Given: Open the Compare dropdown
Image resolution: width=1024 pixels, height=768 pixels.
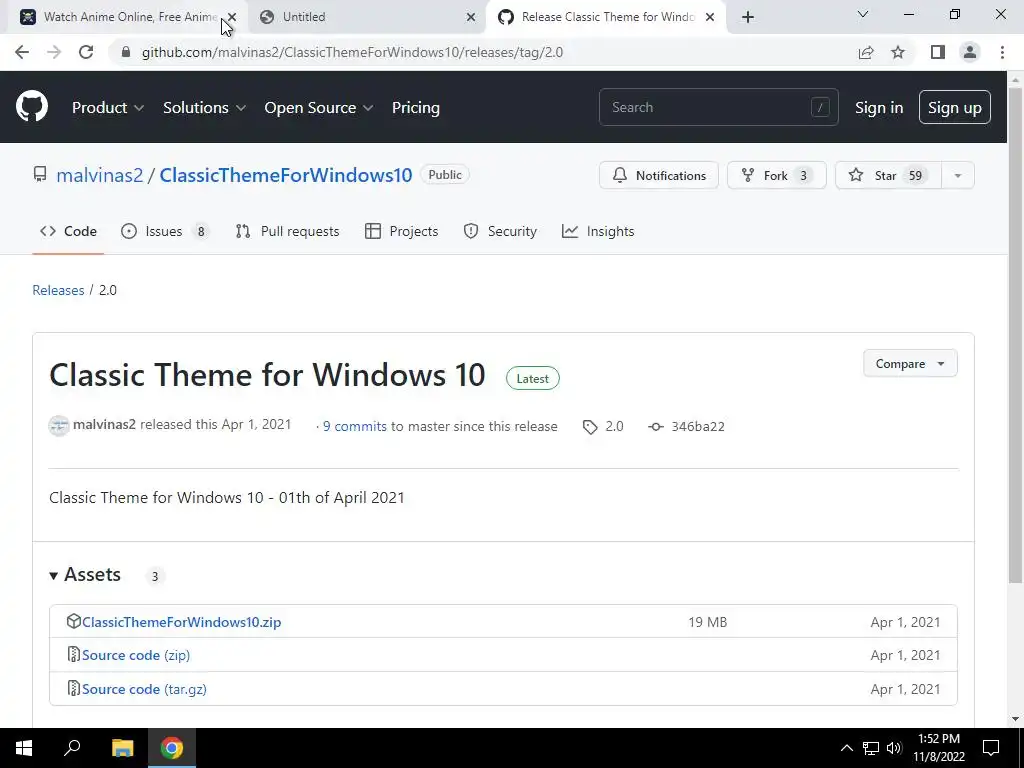Looking at the screenshot, I should pos(910,364).
